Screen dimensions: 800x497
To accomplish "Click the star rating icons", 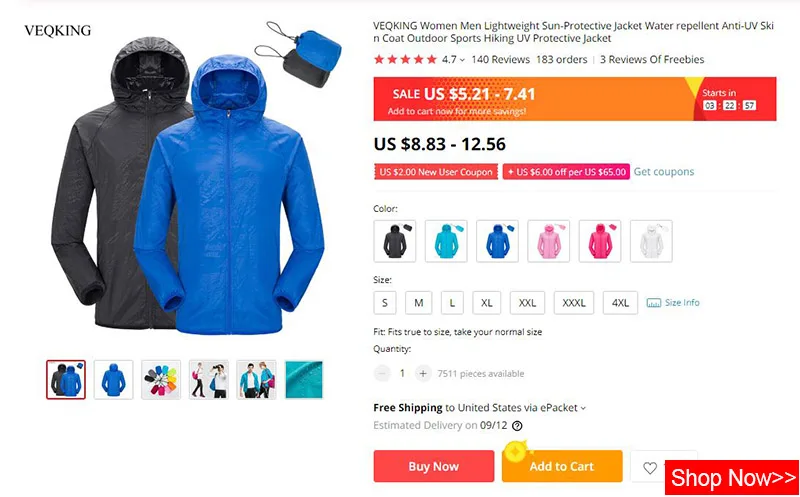I will pos(406,60).
